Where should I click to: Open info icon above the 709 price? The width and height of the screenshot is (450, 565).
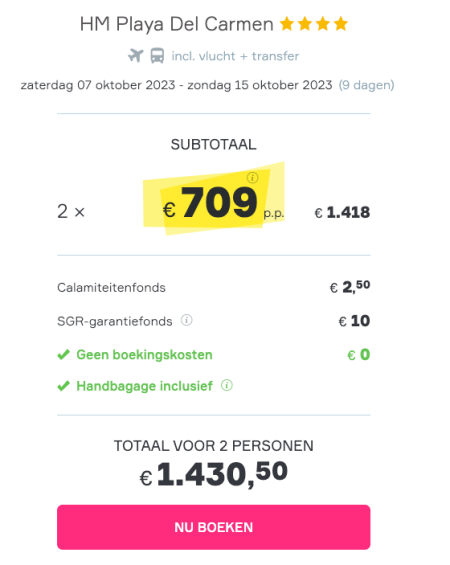[253, 178]
